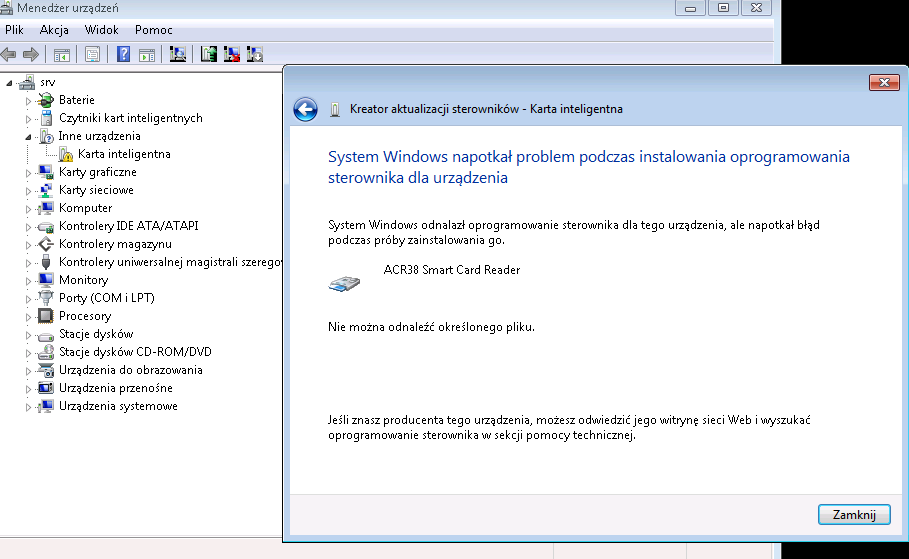Expand the Baterie category
The width and height of the screenshot is (909, 559).
point(28,101)
